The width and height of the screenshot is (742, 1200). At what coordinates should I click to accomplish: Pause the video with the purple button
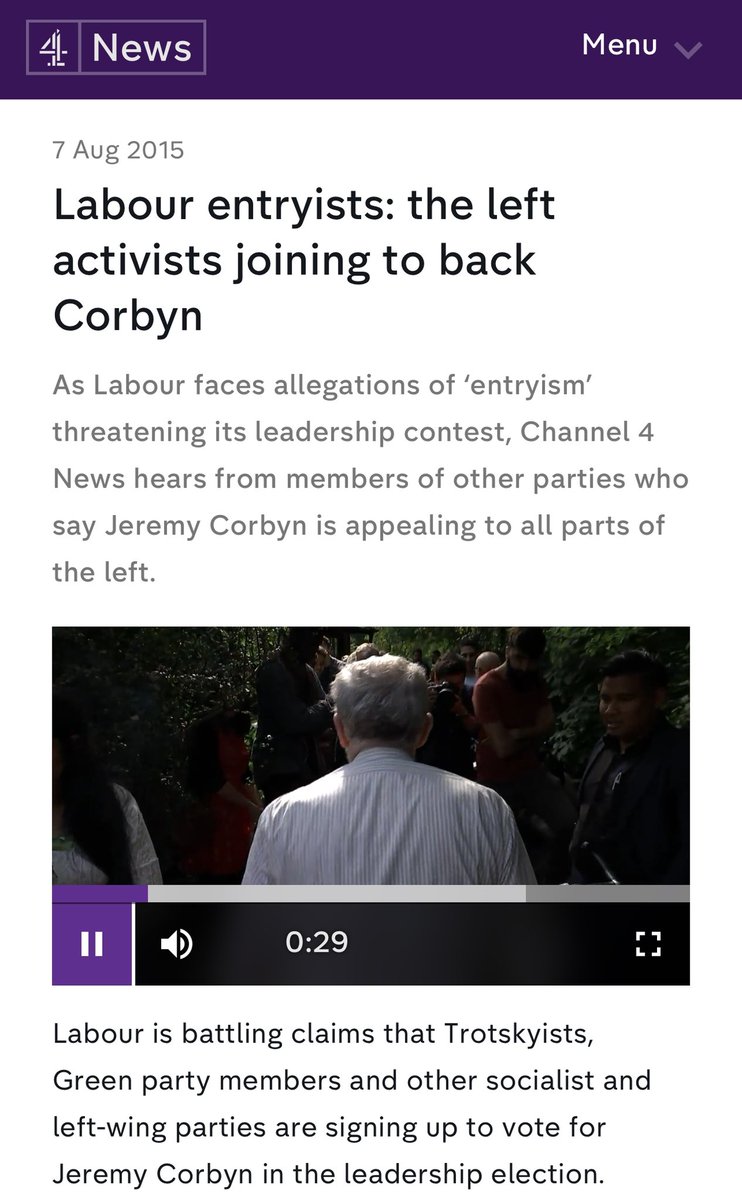click(x=92, y=944)
